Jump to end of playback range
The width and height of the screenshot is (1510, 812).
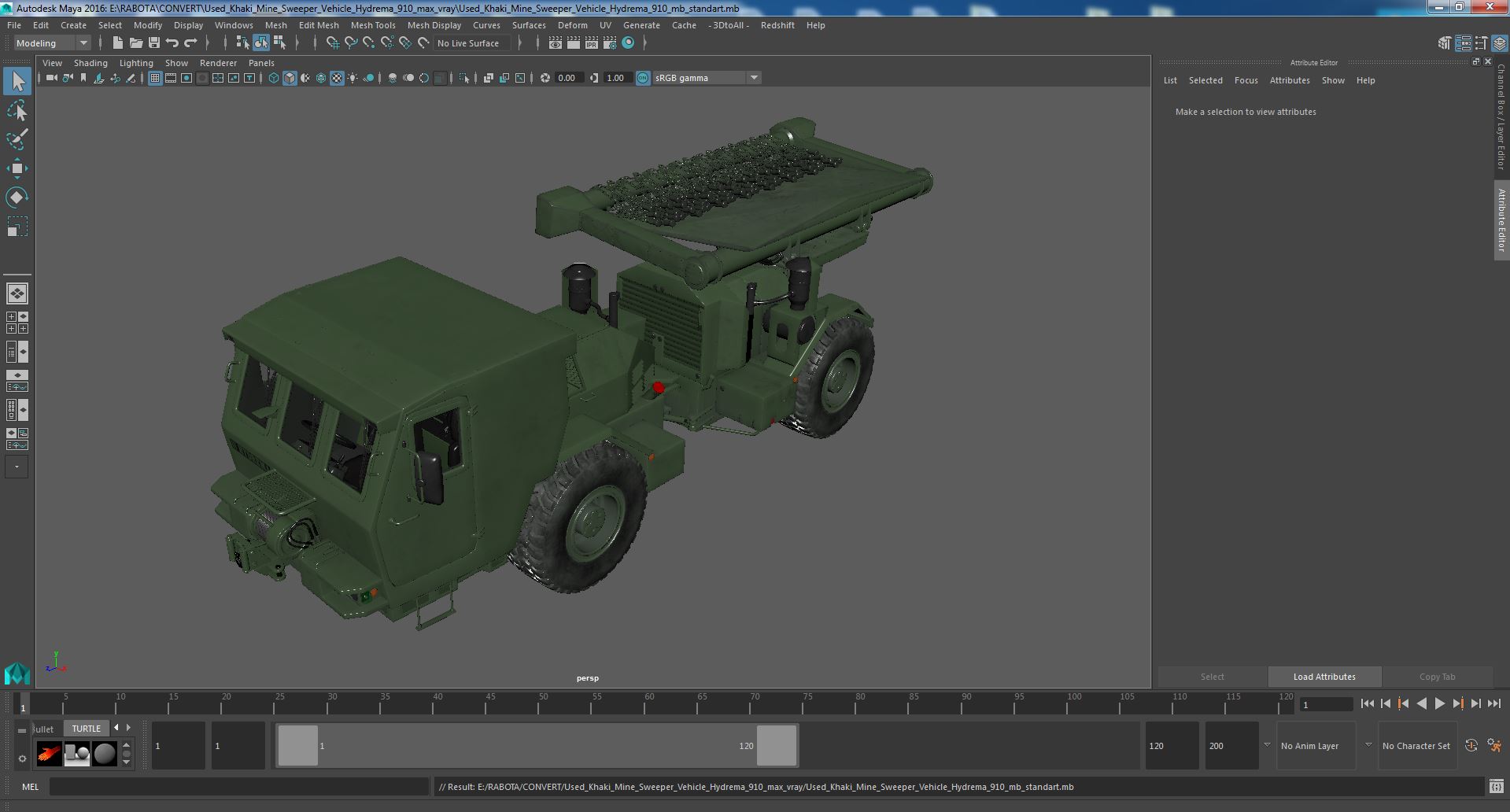pyautogui.click(x=1493, y=704)
